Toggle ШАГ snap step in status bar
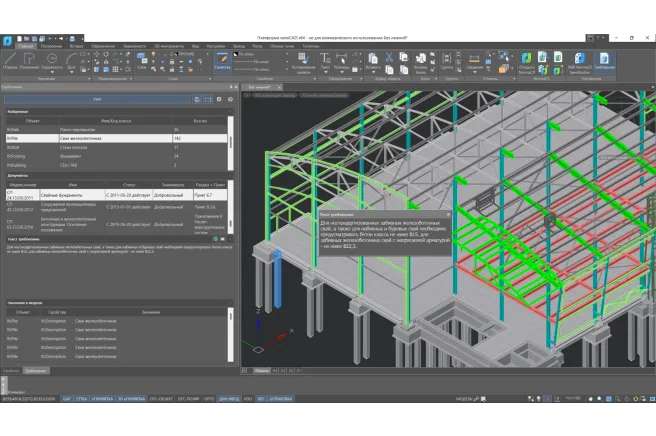This screenshot has width=656, height=436. point(68,399)
